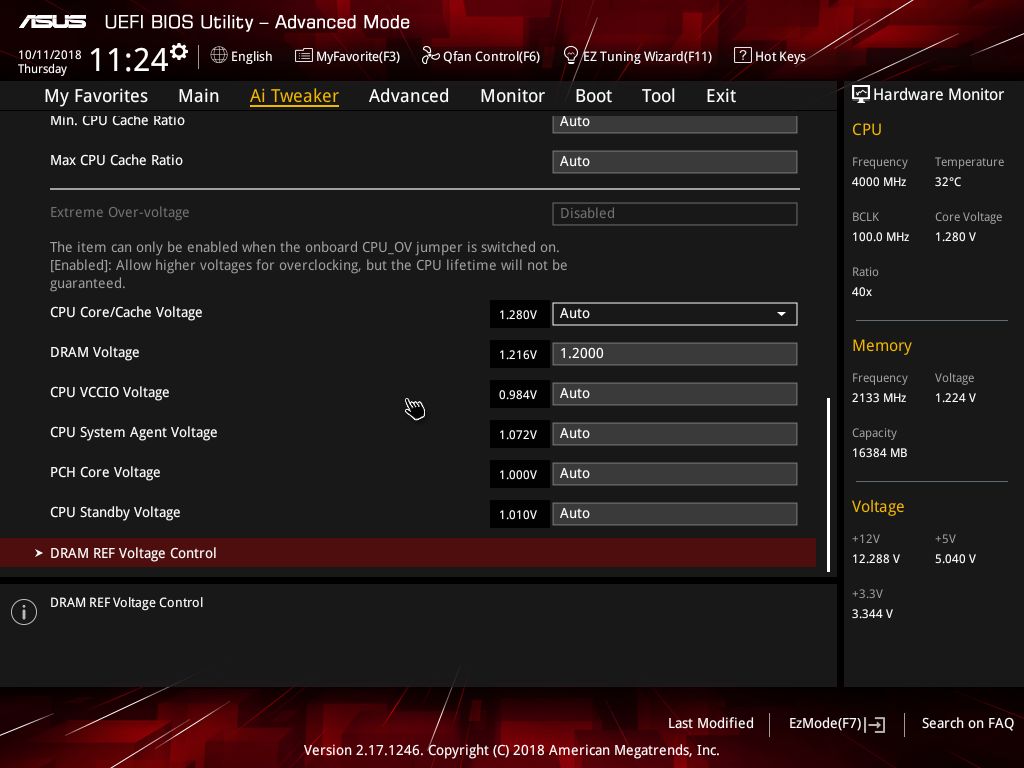This screenshot has width=1024, height=768.
Task: Click the 1.072V System Agent reading
Action: [519, 434]
